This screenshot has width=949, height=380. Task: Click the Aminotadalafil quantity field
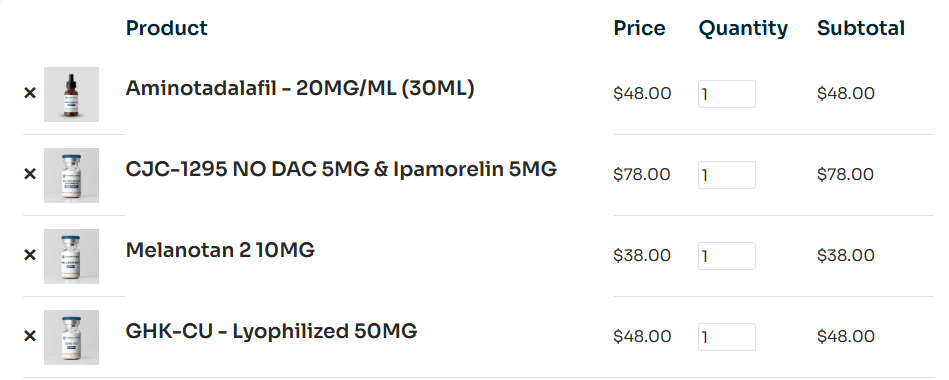coord(726,94)
